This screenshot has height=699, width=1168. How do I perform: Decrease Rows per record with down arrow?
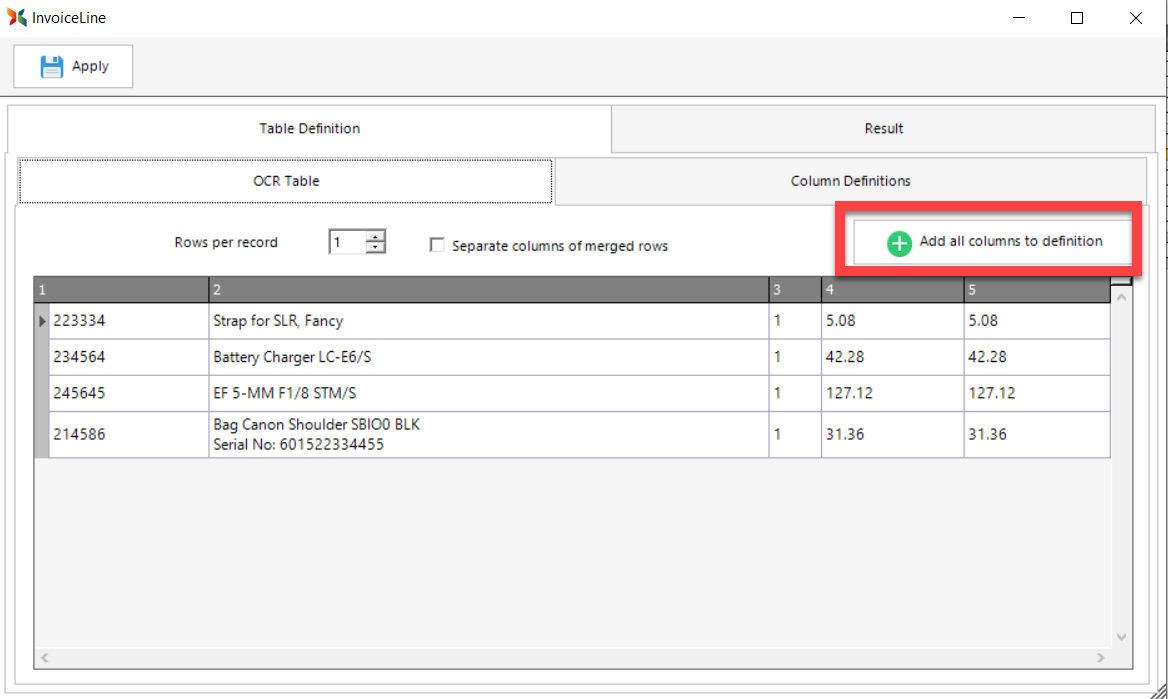point(375,248)
